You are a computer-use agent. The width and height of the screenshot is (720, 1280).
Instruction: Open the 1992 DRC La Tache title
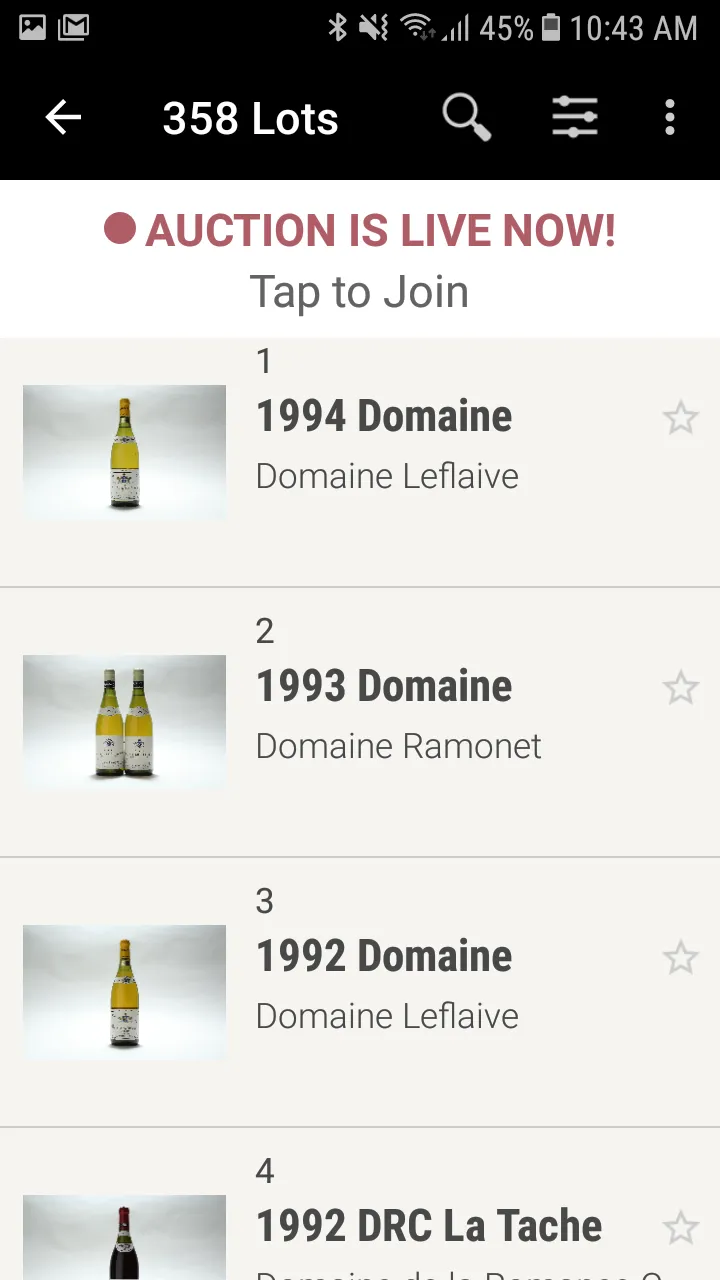click(x=429, y=1226)
